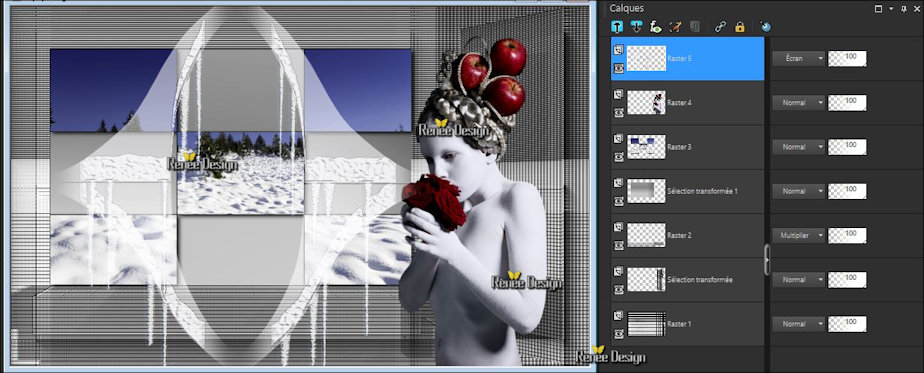Click the fx eye icon in the Calques toolbar
924x373 pixels.
656,27
